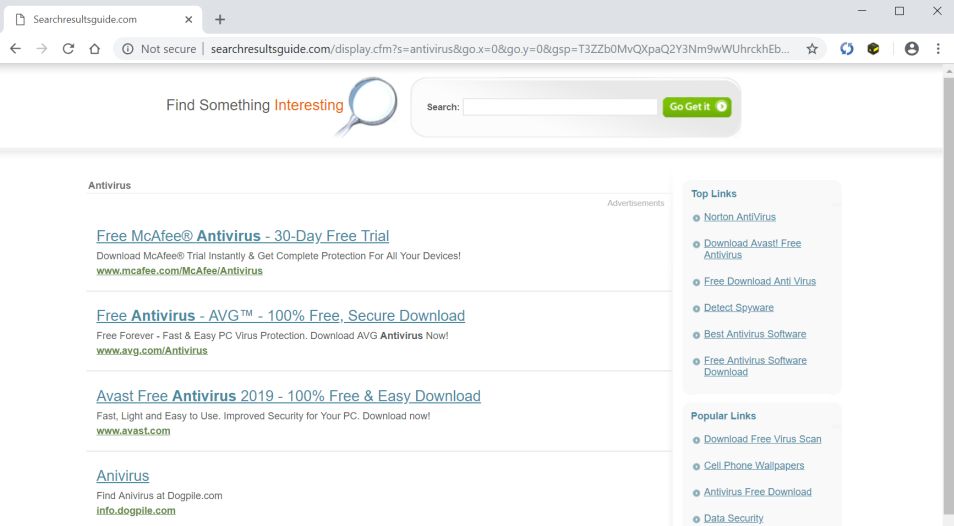Click inside the Search text field
Viewport: 954px width, 526px height.
pyautogui.click(x=560, y=107)
